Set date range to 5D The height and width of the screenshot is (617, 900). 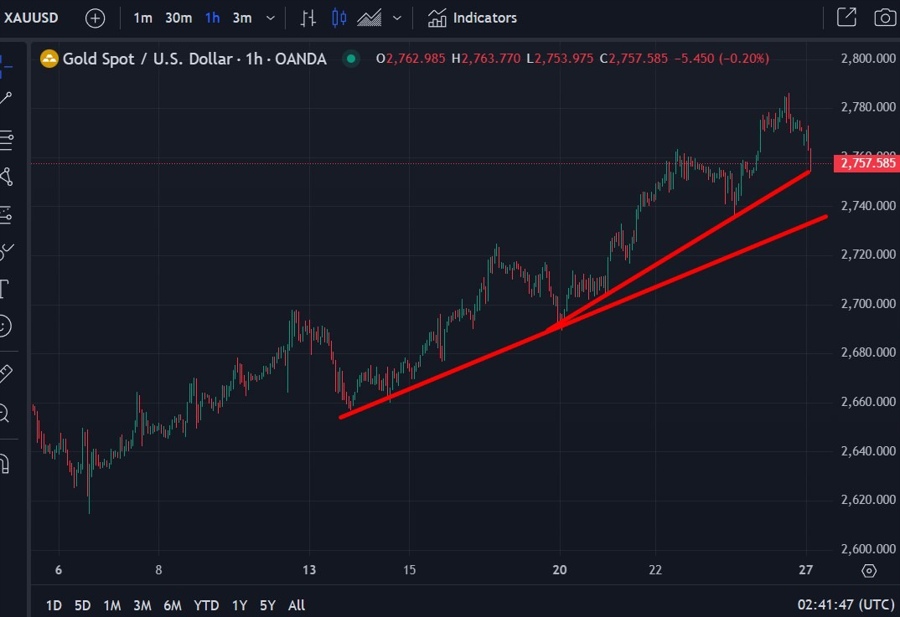(83, 605)
